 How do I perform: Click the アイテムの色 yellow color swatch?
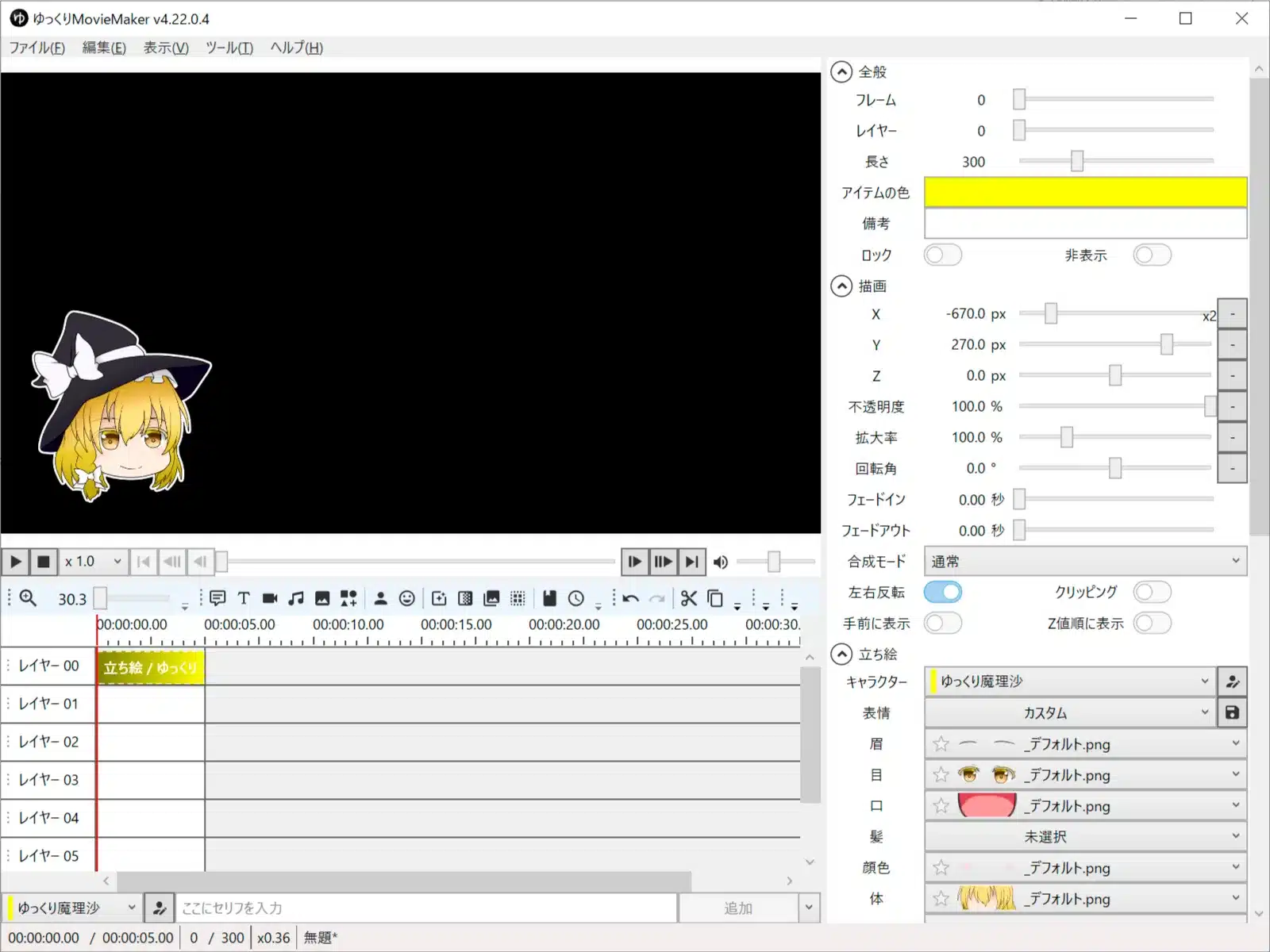(1085, 192)
